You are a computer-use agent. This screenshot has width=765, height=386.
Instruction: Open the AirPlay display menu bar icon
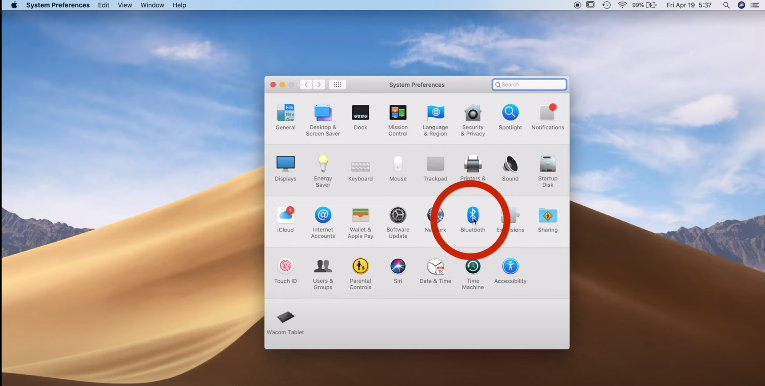pos(590,5)
